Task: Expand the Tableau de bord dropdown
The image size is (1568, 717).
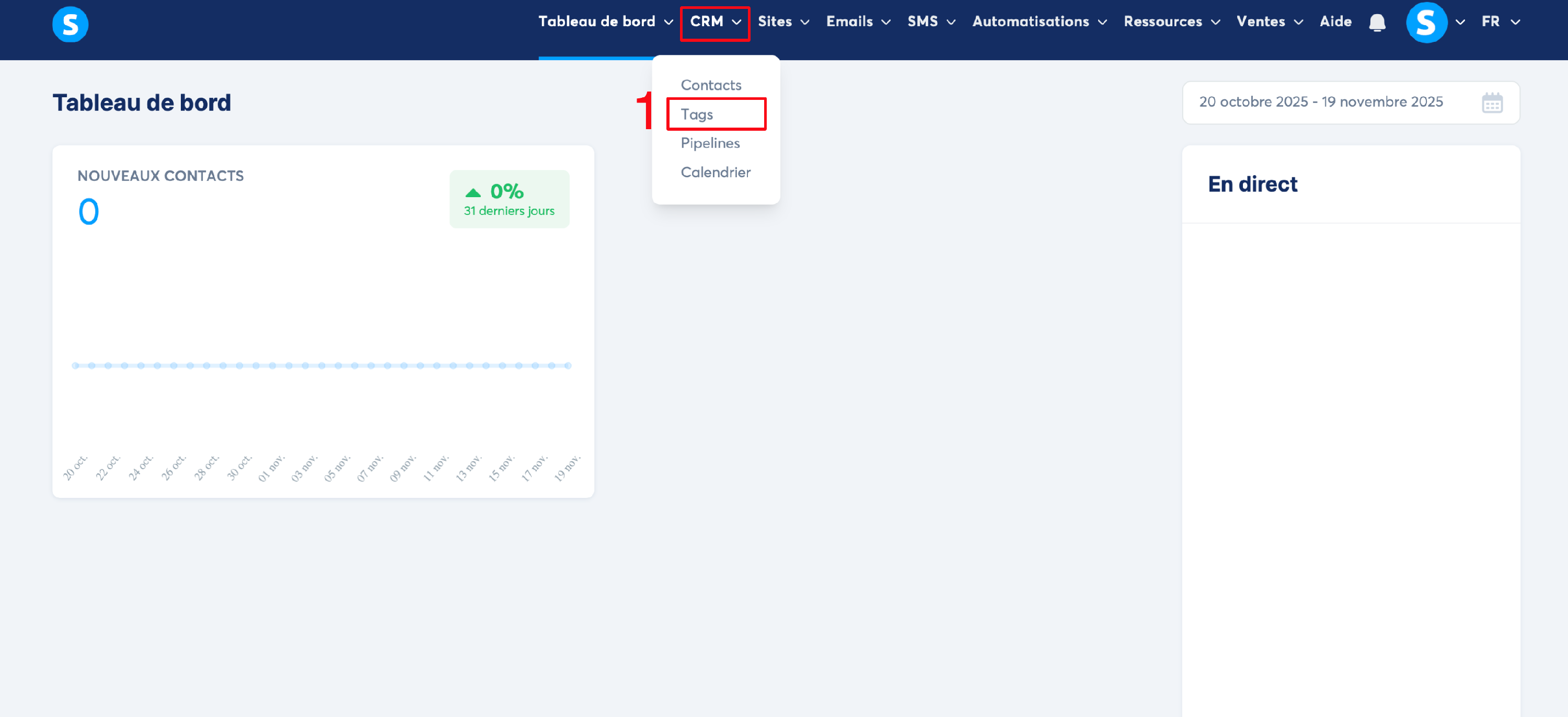Action: coord(605,21)
